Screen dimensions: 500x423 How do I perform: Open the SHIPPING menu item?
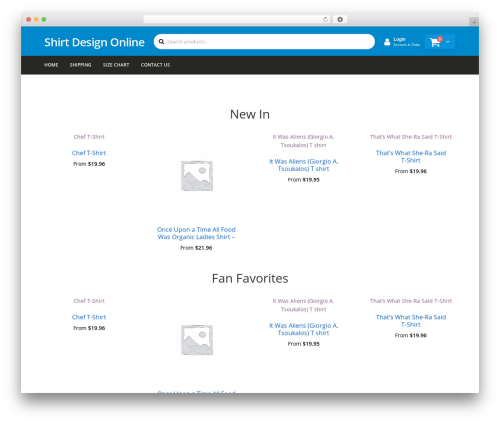(x=80, y=65)
